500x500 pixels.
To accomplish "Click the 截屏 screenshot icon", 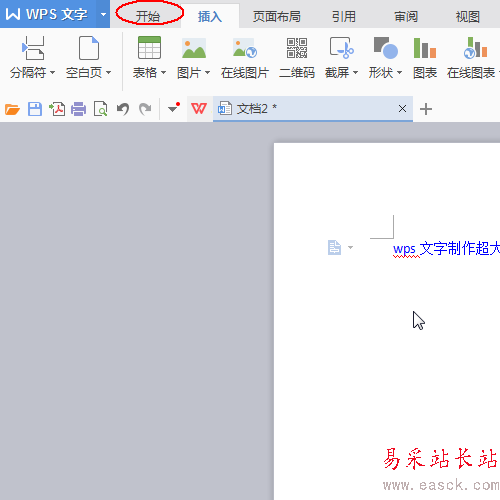I will [x=342, y=48].
